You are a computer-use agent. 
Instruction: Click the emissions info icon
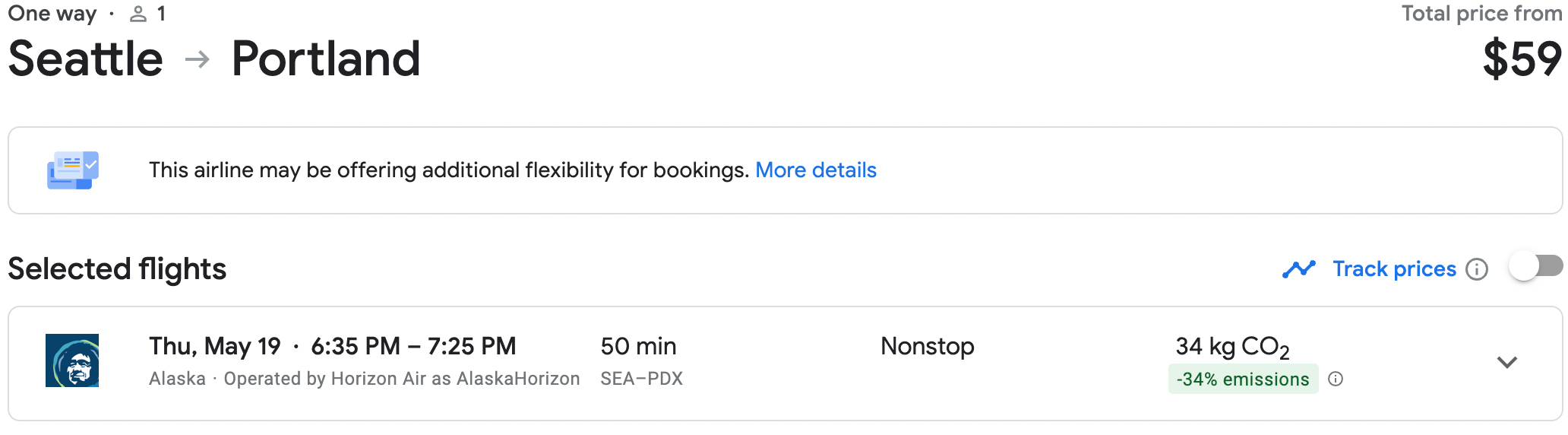coord(1336,379)
